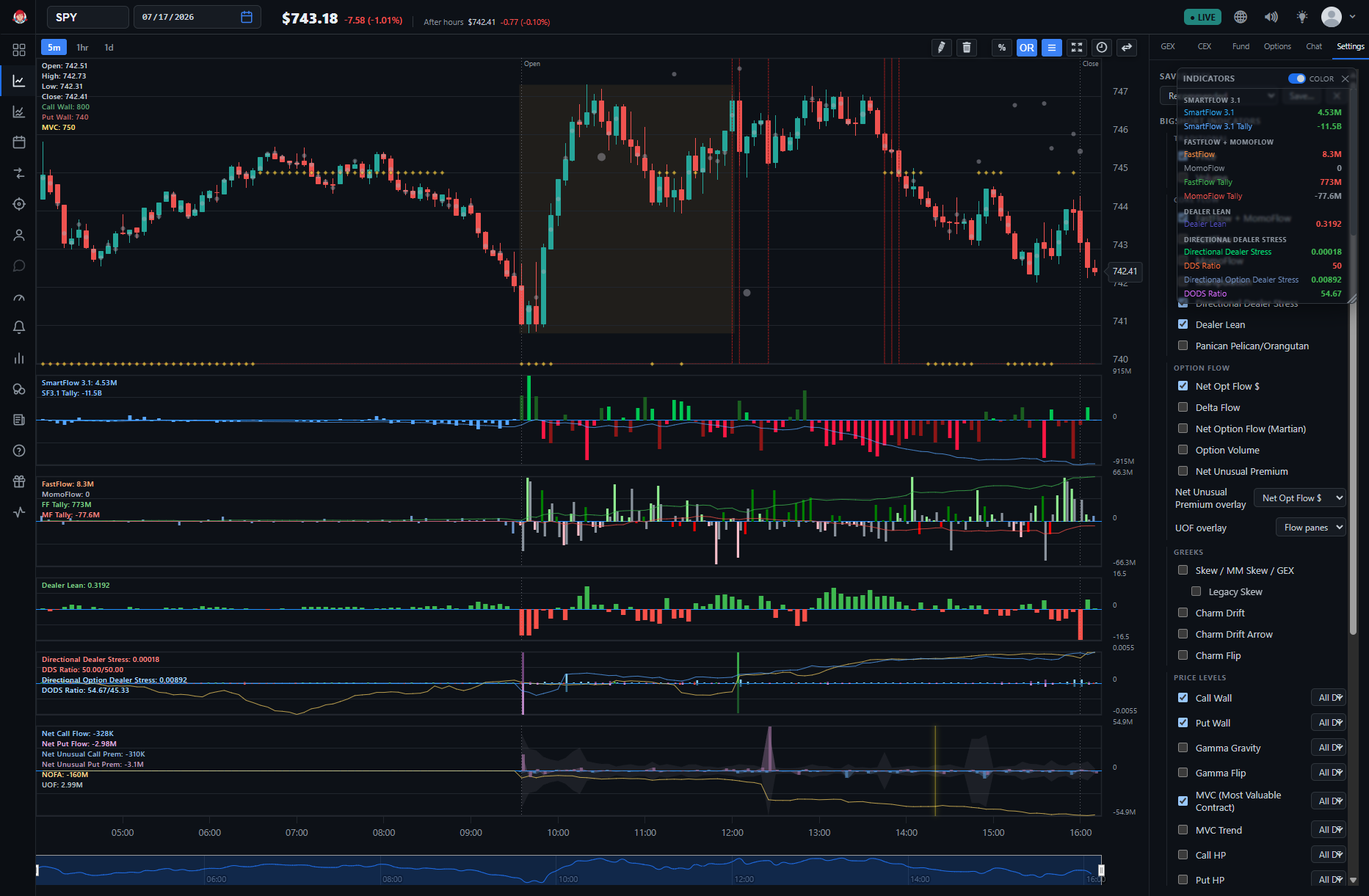Open the pulse activity sidebar icon
This screenshot has width=1369, height=896.
[19, 512]
